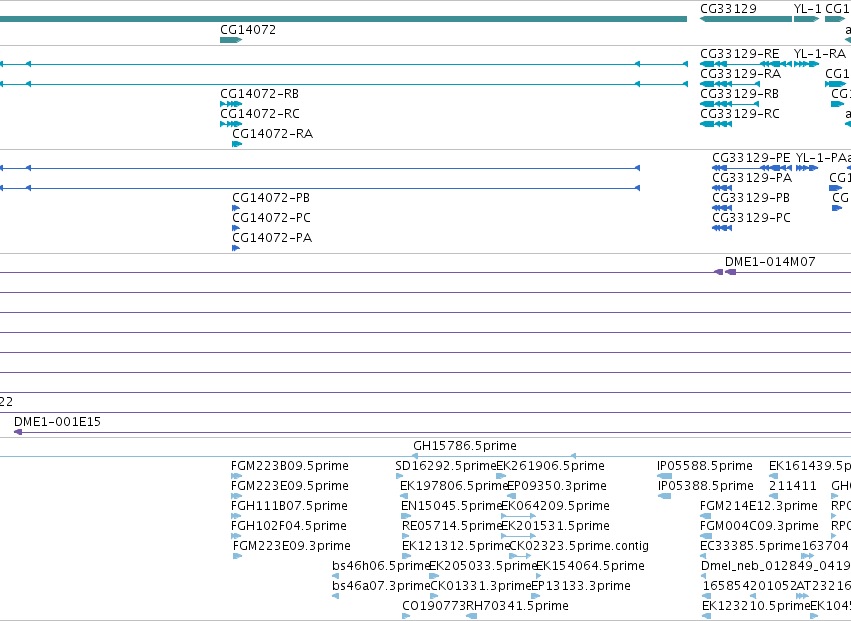Select protein CG33129-PB
This screenshot has width=851, height=621.
tap(751, 198)
